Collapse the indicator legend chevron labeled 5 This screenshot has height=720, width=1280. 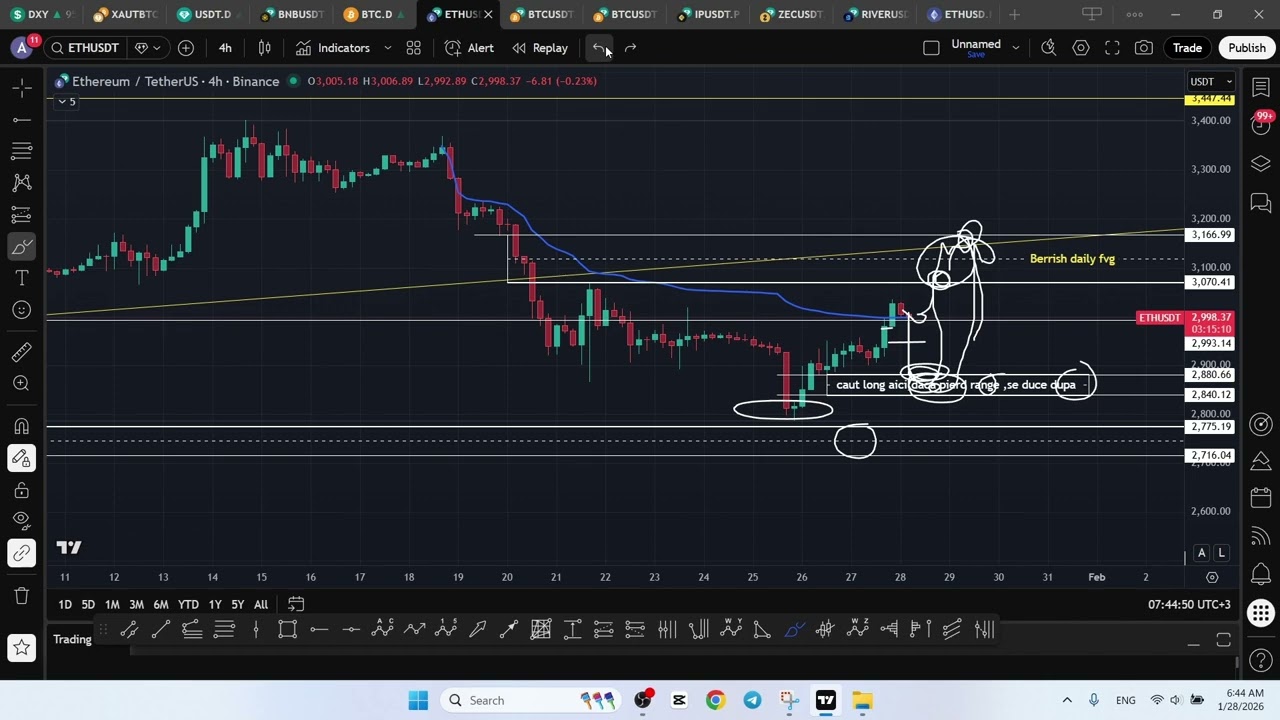66,101
